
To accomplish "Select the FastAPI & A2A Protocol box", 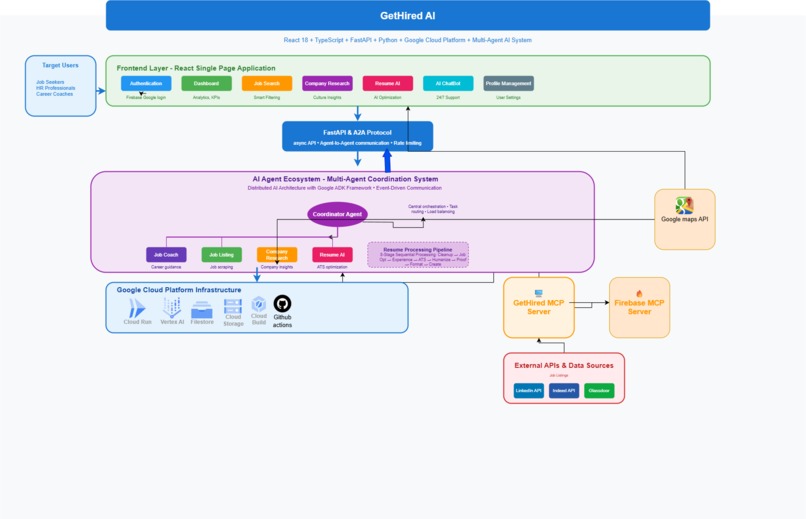I will (357, 136).
